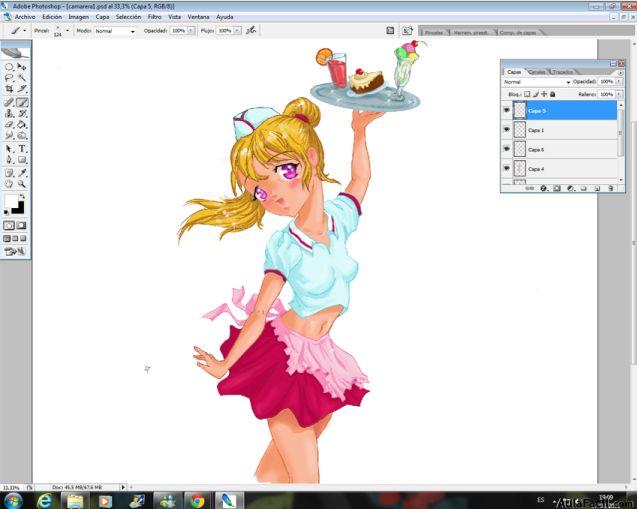Open the brush Modo dropdown

(x=115, y=31)
